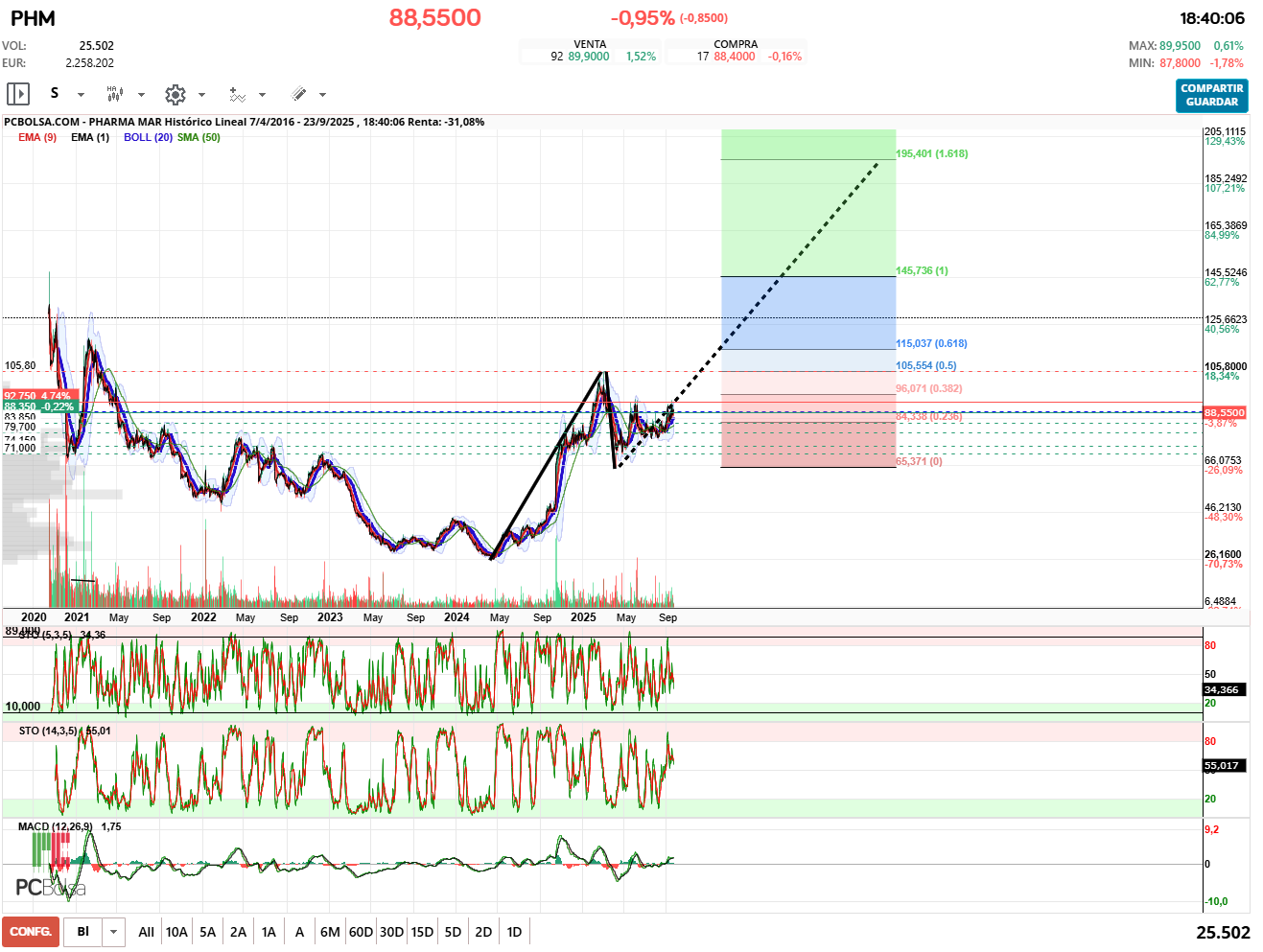The image size is (1263, 952).
Task: Select the 6M time range
Action: [330, 932]
